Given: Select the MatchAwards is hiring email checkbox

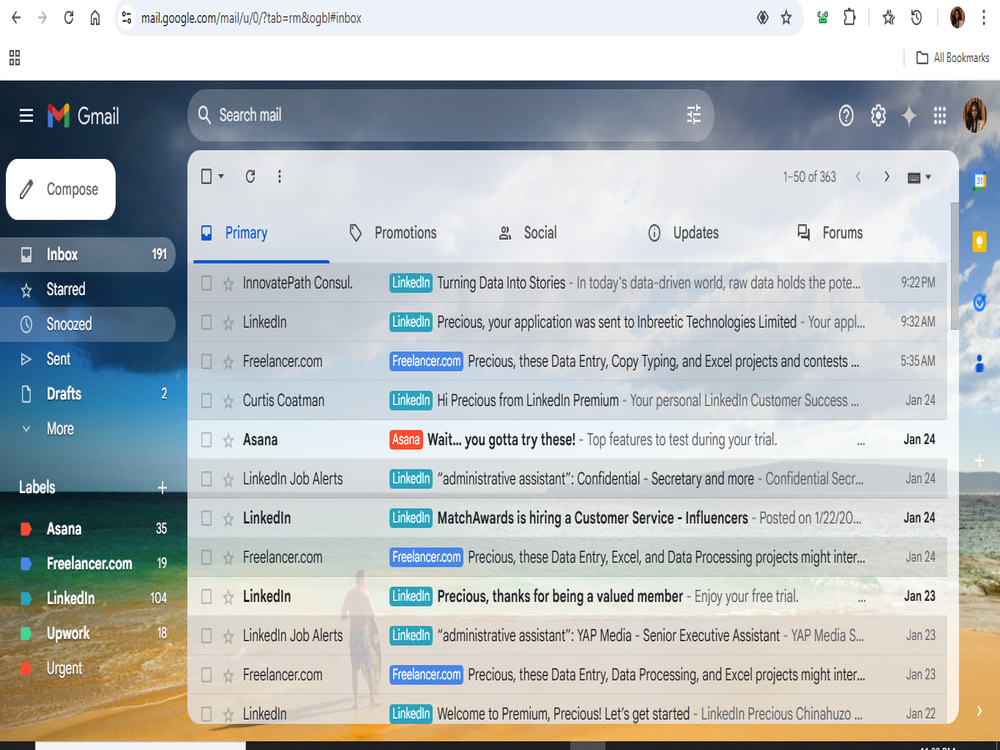Looking at the screenshot, I should pos(206,518).
